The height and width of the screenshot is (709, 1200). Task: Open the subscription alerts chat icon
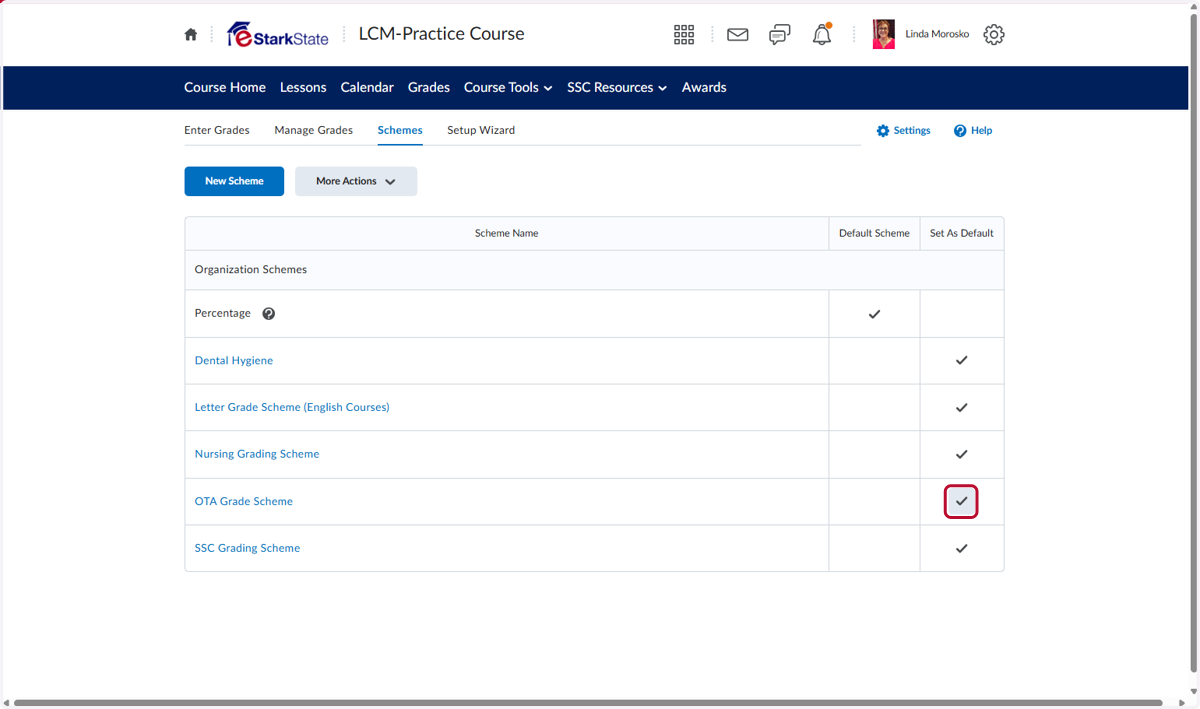pos(780,35)
